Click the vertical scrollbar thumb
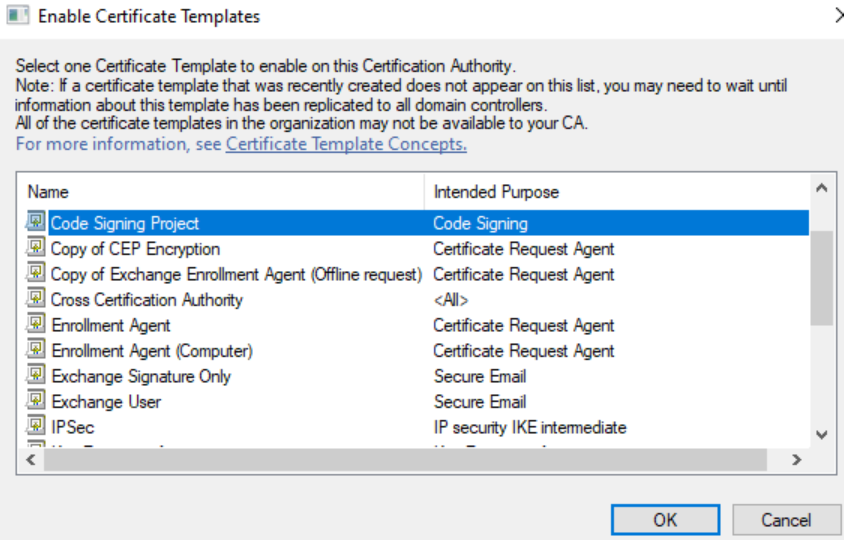Screen dimensions: 844x540 (821, 277)
